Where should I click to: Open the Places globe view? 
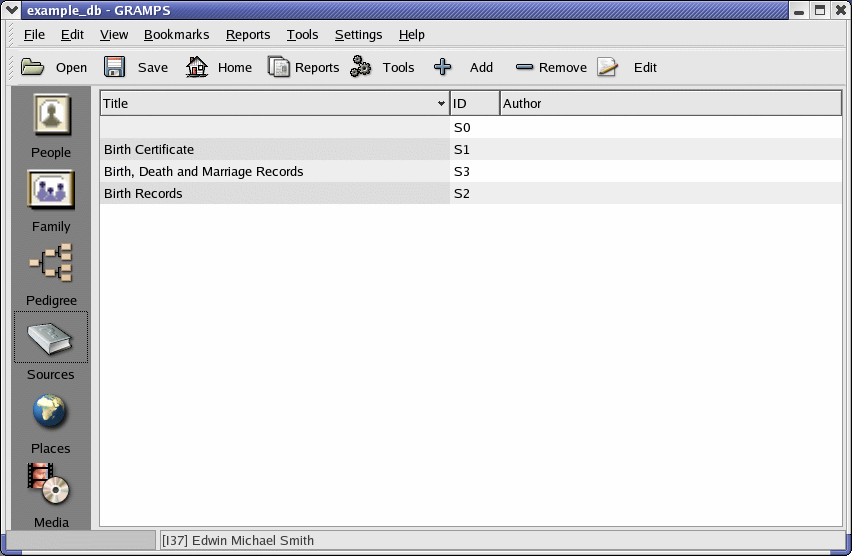point(51,412)
